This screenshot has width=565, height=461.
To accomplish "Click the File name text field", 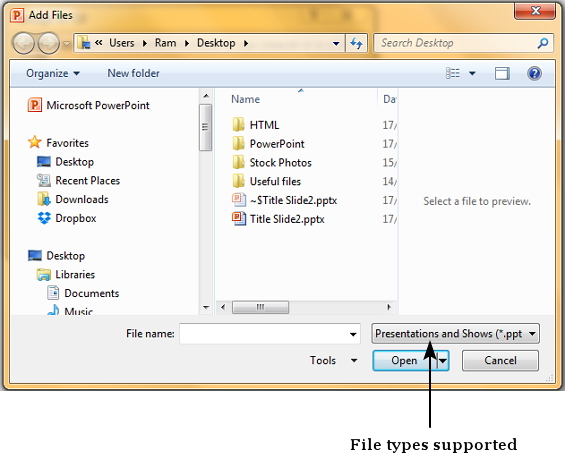I will point(270,334).
